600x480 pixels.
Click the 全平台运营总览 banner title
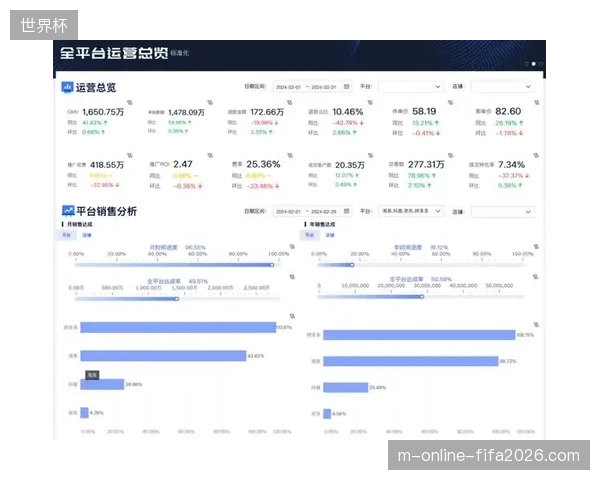point(114,53)
